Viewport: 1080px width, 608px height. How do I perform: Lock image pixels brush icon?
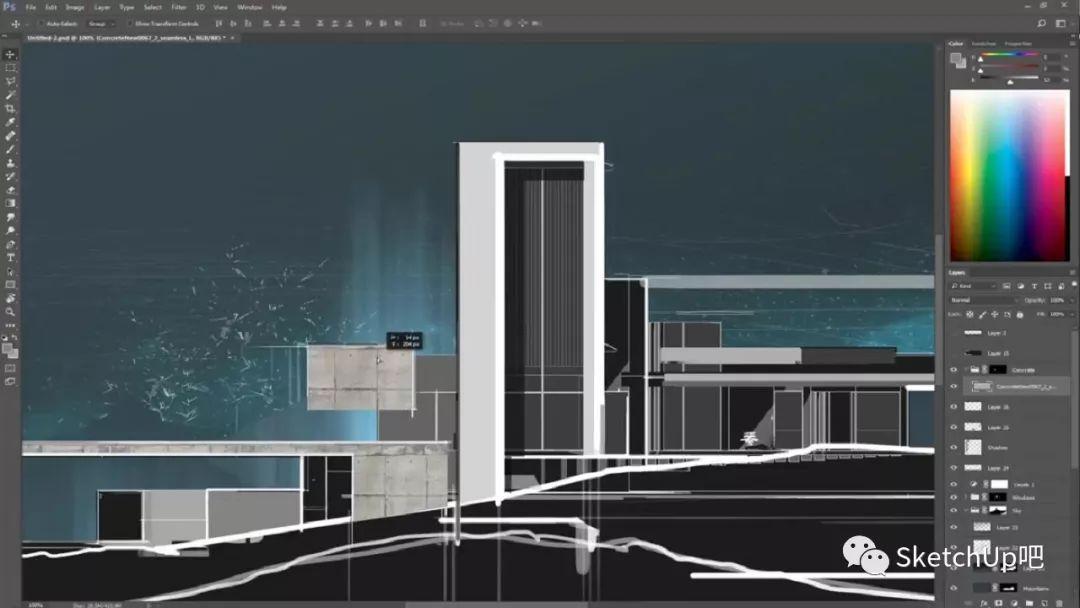(x=982, y=315)
